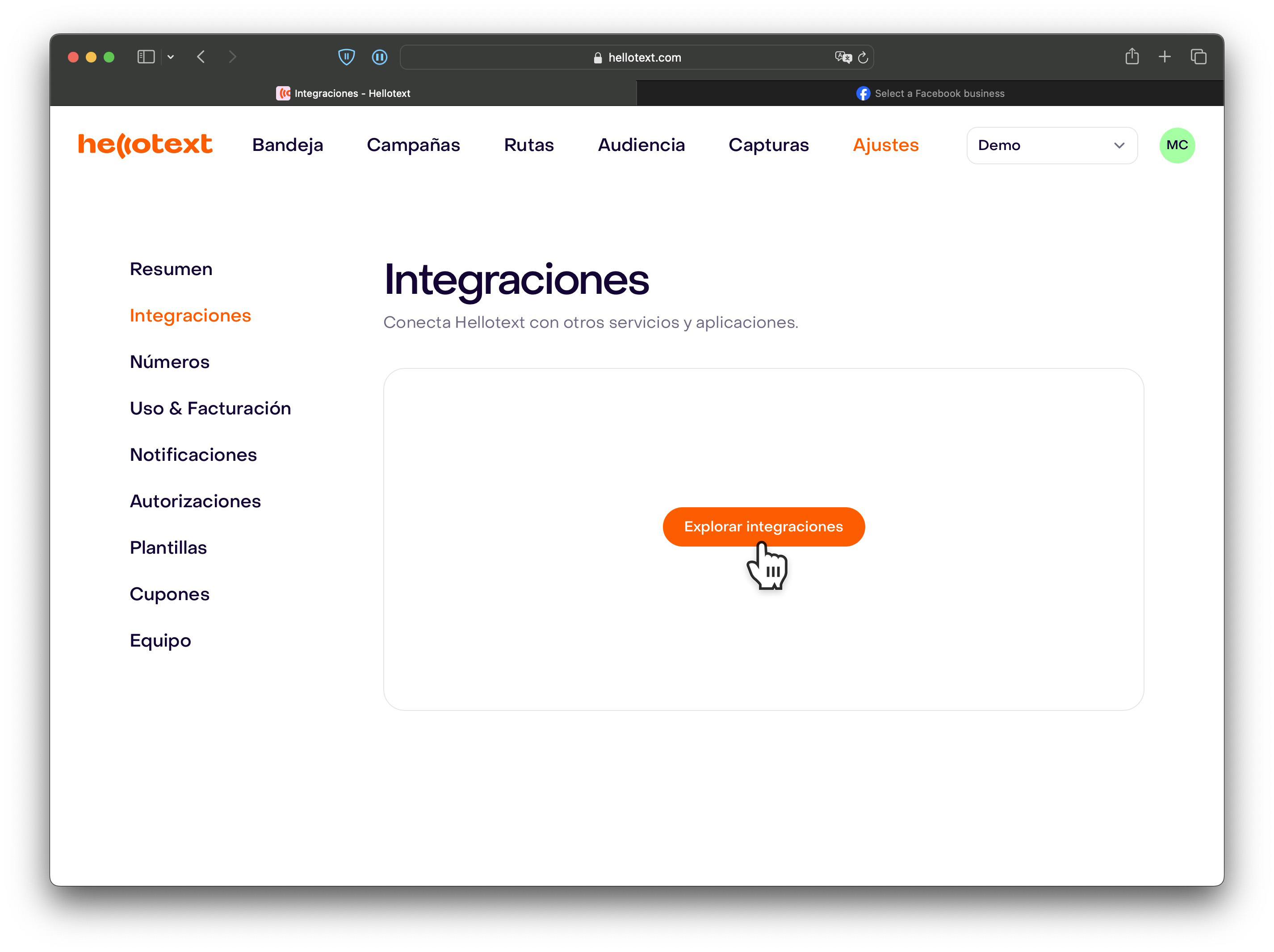Click the hellotext.com address bar
The height and width of the screenshot is (952, 1274).
tap(637, 57)
